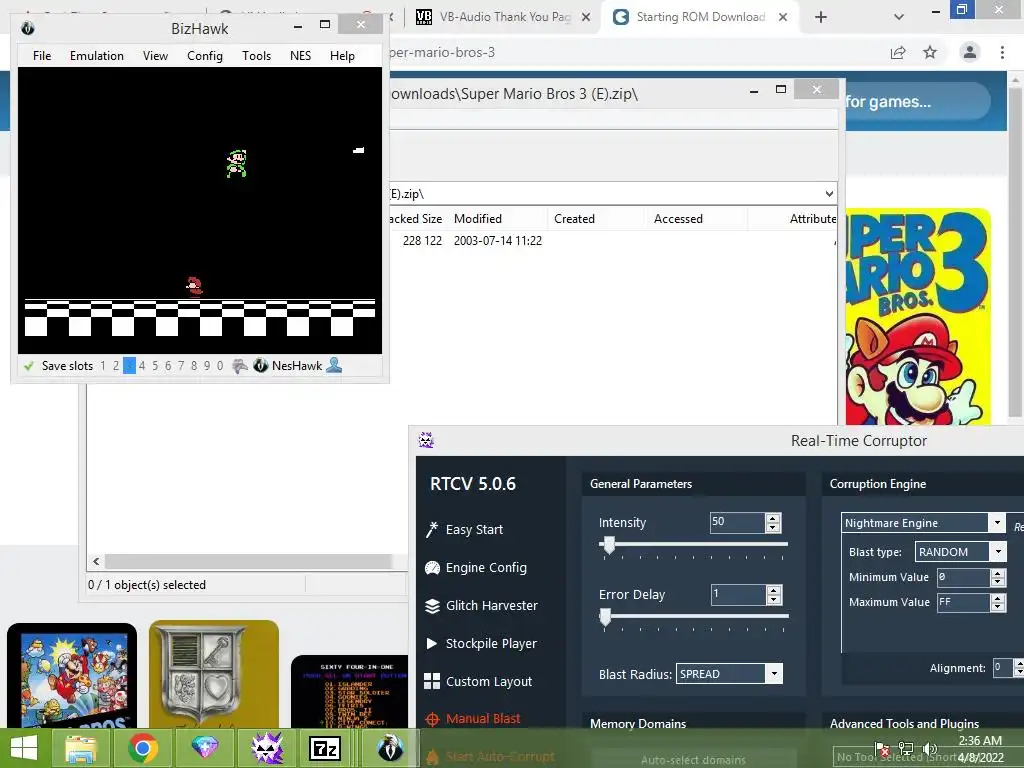
Task: Select save slot 4 in BizHawk
Action: (x=142, y=366)
